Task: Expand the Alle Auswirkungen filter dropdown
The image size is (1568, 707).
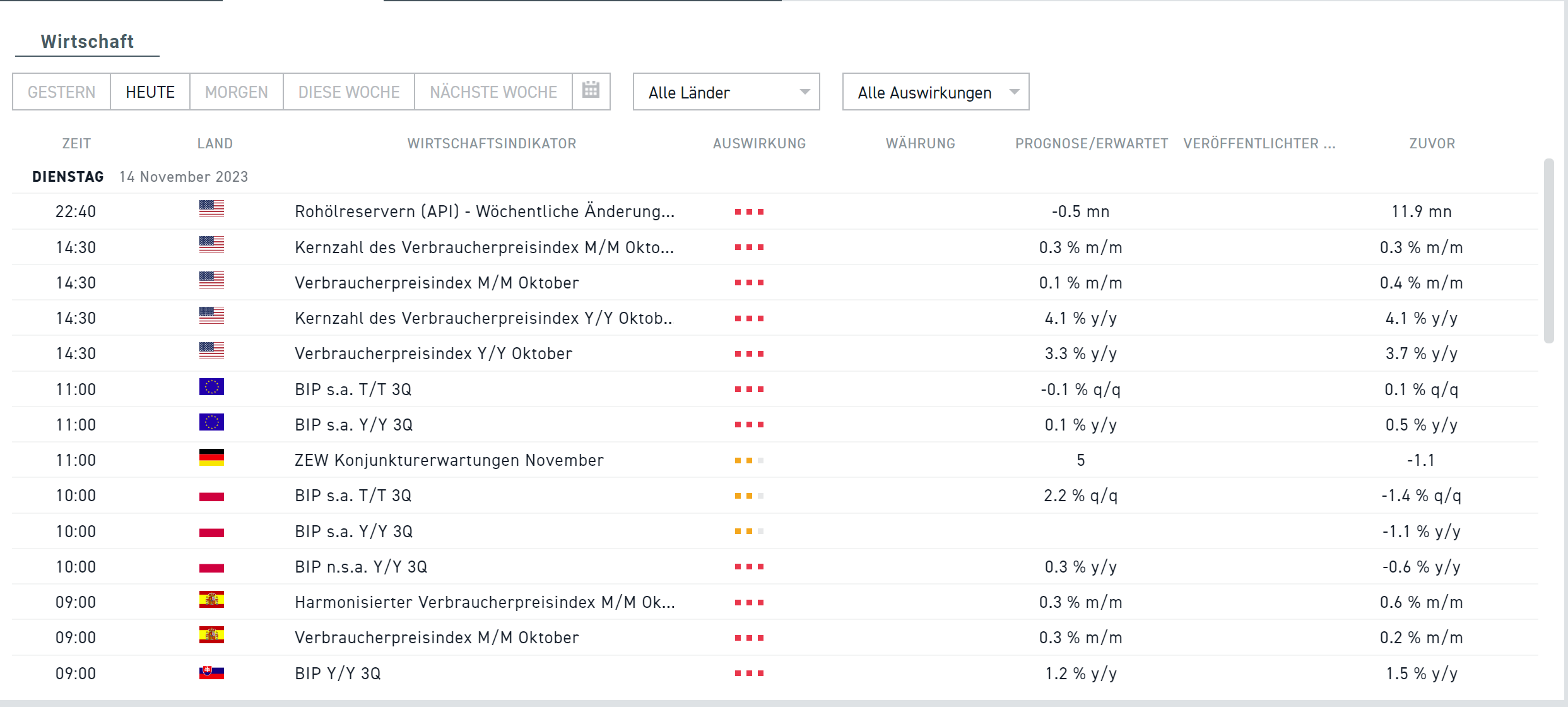Action: [x=936, y=92]
